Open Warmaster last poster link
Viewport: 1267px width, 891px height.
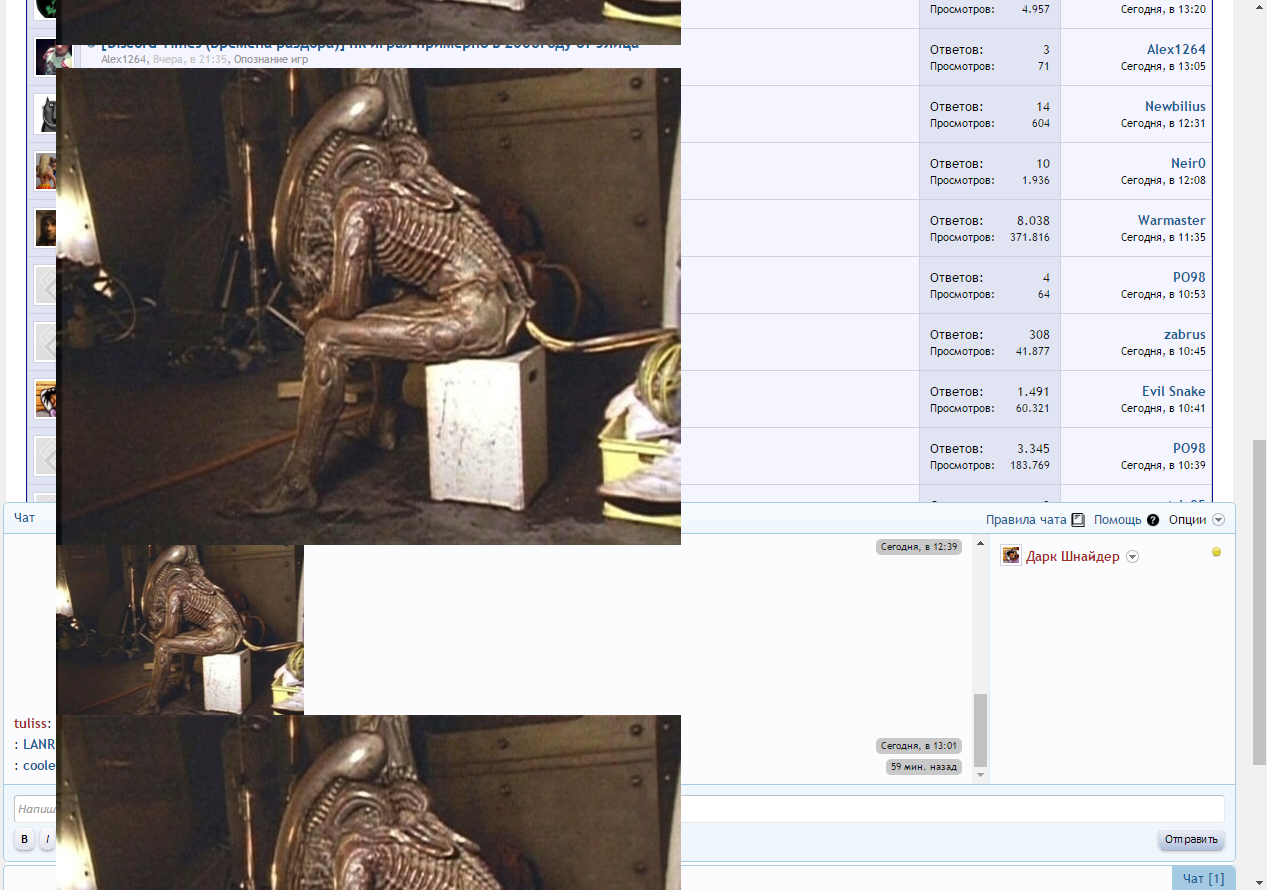click(1171, 220)
